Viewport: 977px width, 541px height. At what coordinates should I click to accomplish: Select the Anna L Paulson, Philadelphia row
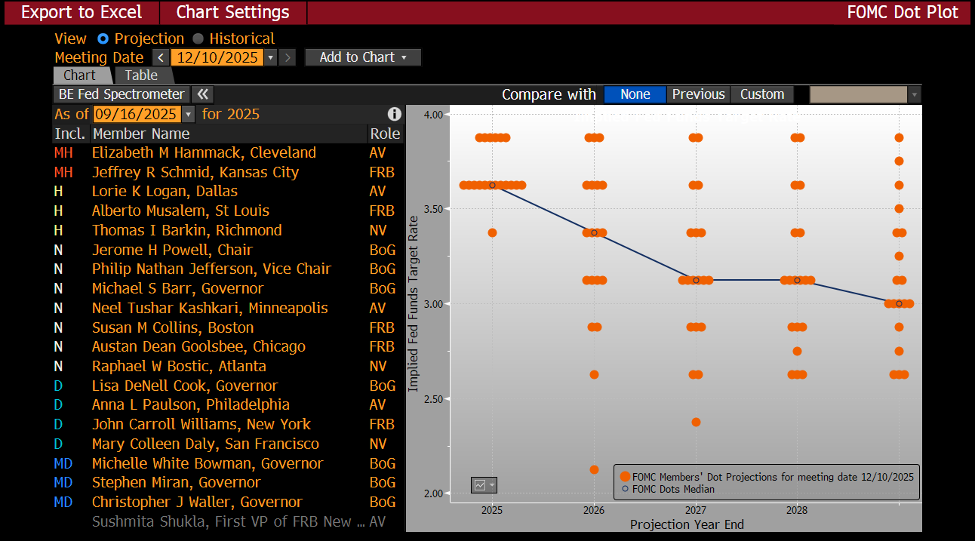(x=228, y=405)
